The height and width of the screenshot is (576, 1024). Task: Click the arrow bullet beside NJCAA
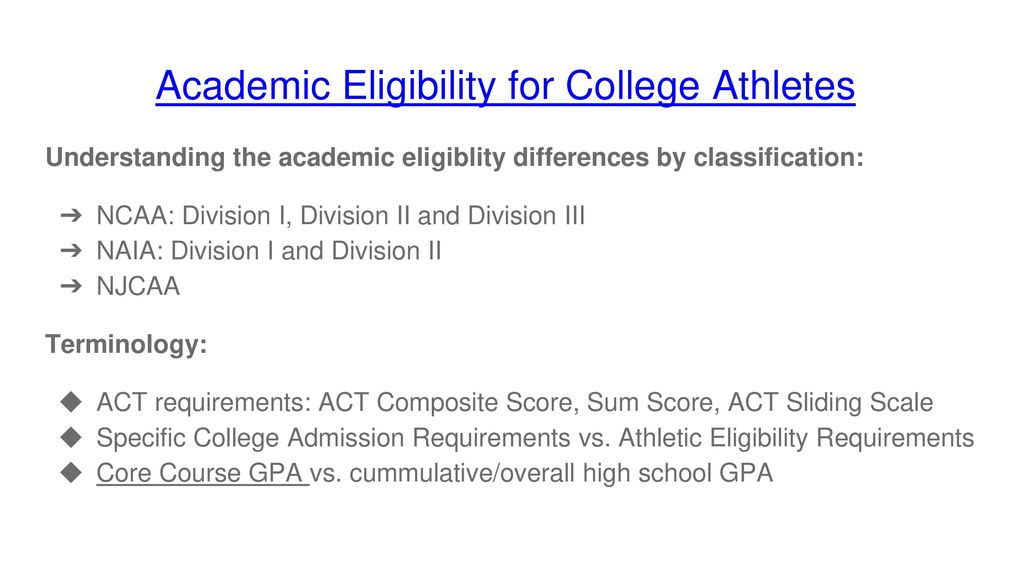click(x=71, y=285)
